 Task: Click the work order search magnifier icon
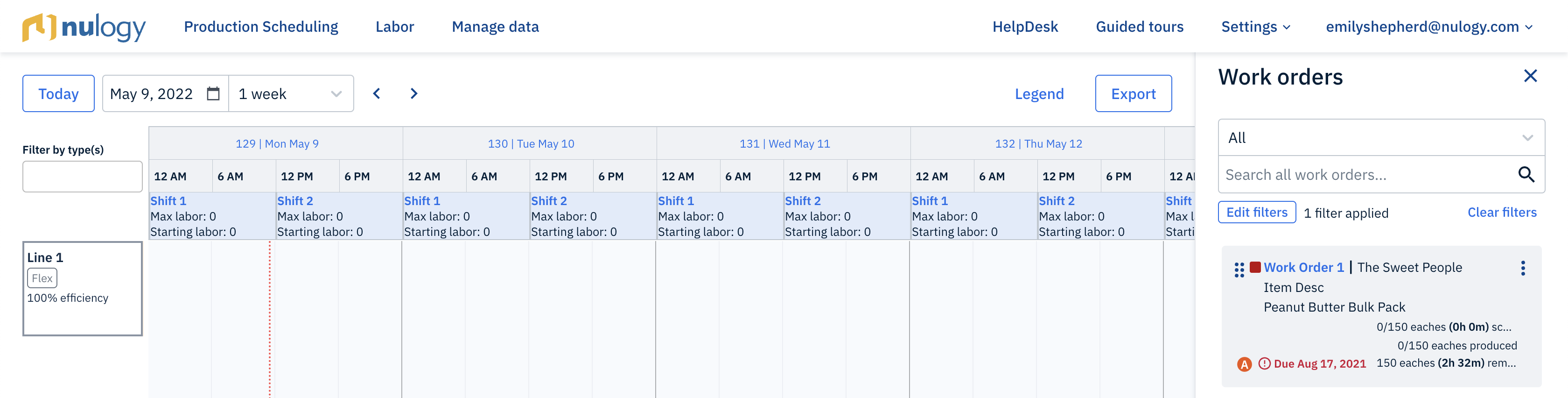1526,175
